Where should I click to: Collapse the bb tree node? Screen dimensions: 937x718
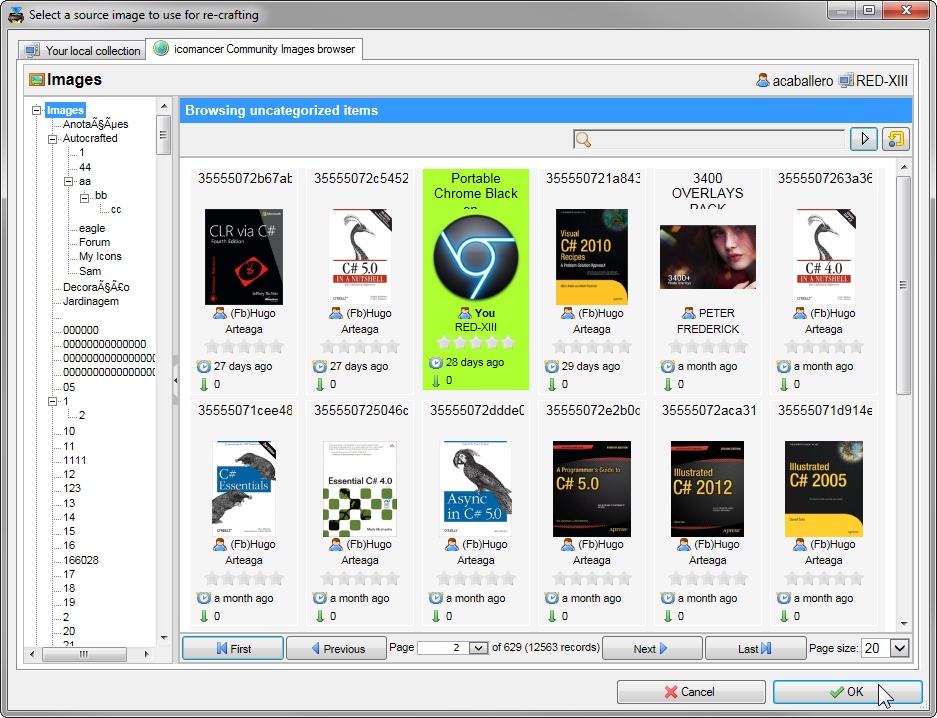[85, 196]
